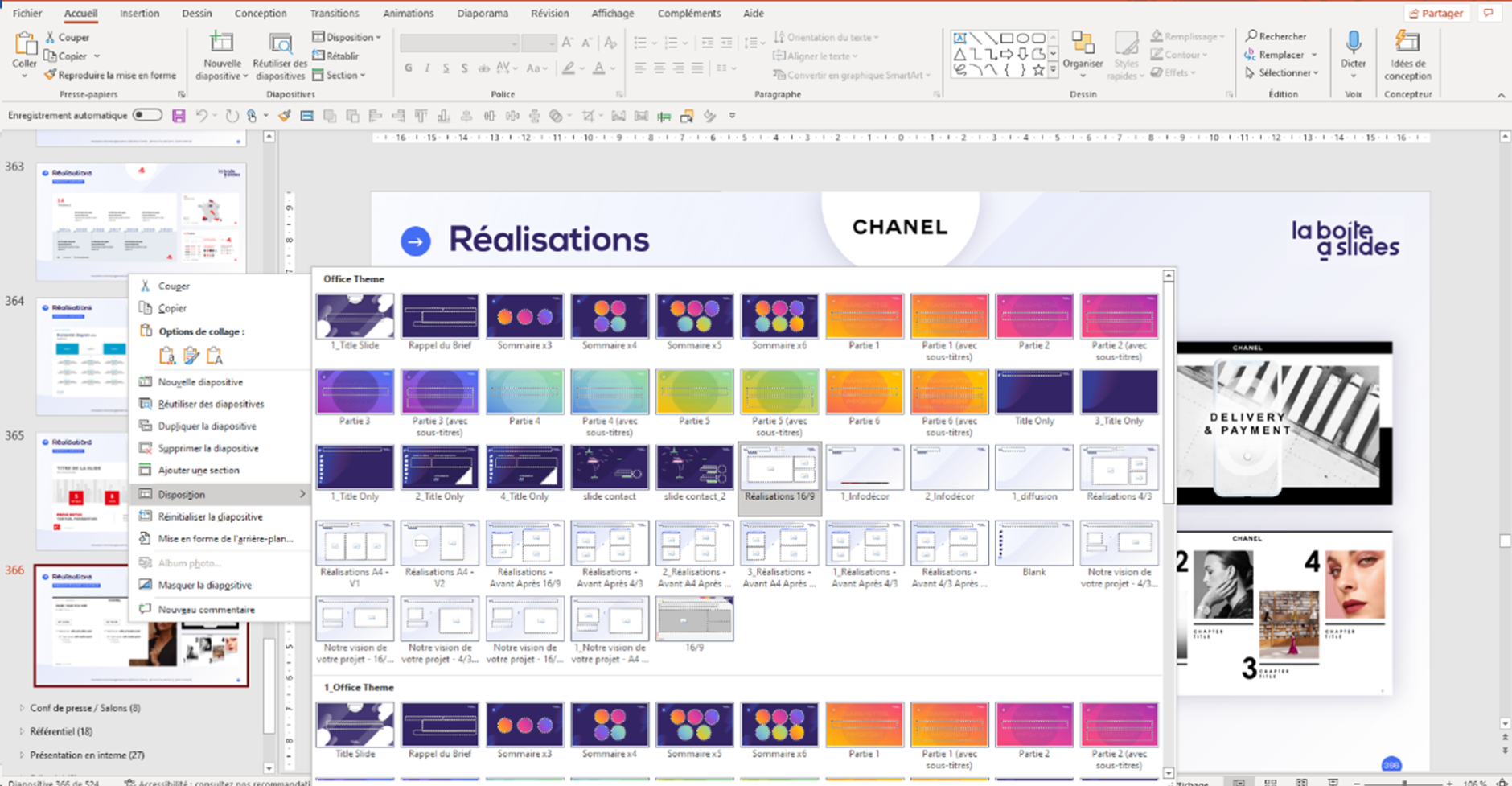Expand the Section dropdown
1512x786 pixels.
pos(341,75)
